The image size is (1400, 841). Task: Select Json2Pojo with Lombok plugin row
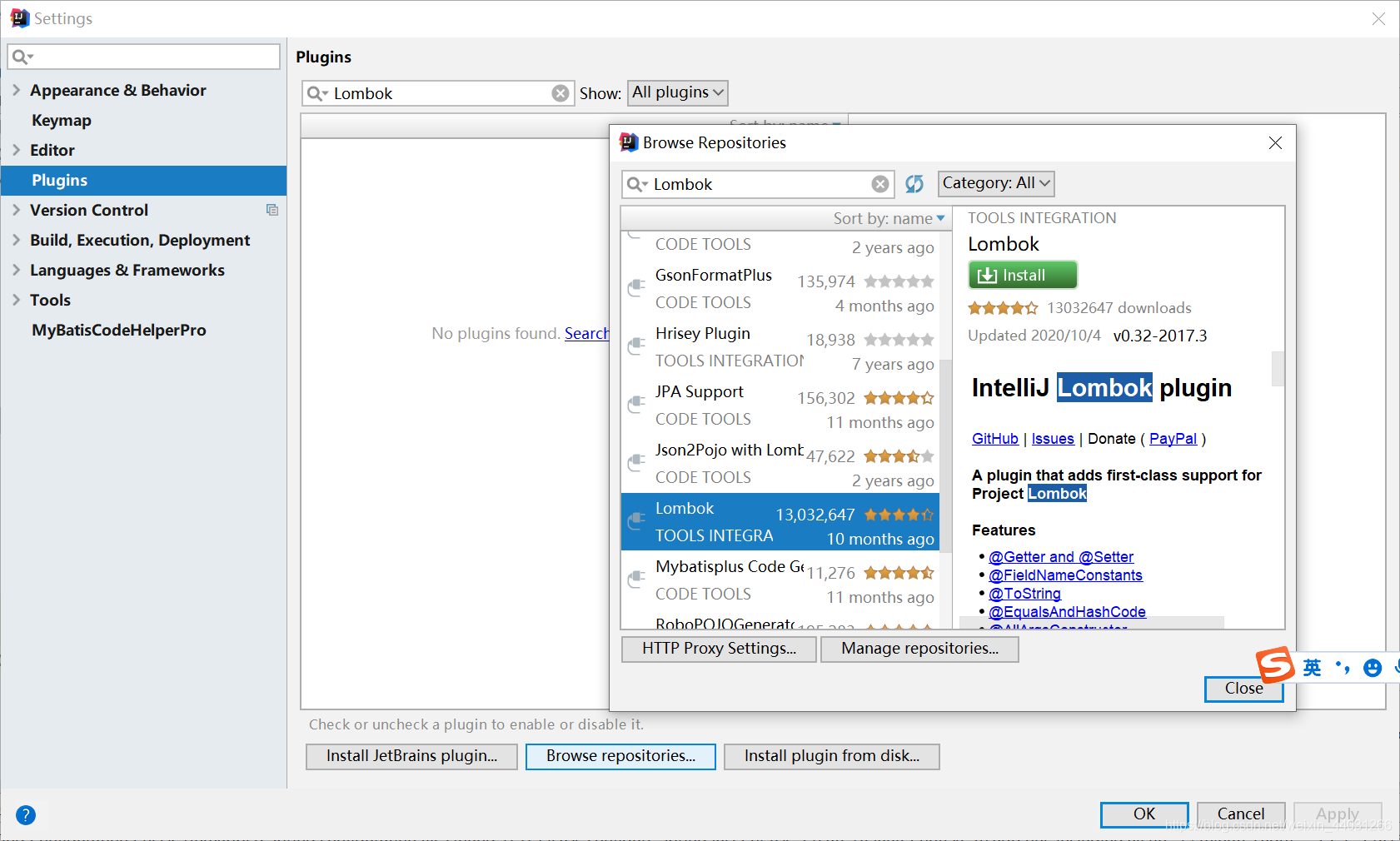point(780,464)
